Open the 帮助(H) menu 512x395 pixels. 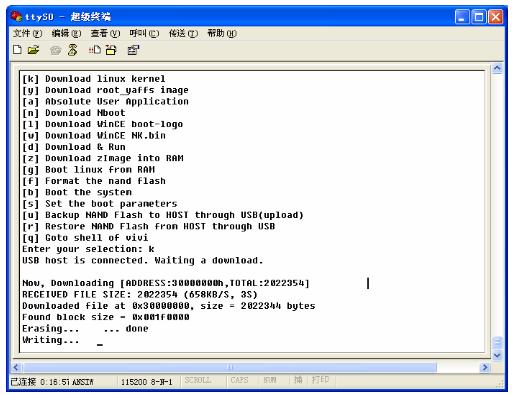222,33
